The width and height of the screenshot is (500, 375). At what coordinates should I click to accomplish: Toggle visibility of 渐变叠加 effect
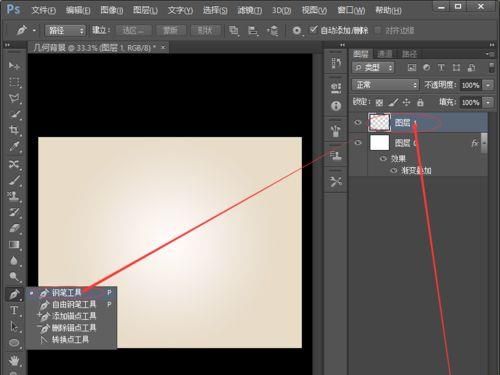(394, 171)
